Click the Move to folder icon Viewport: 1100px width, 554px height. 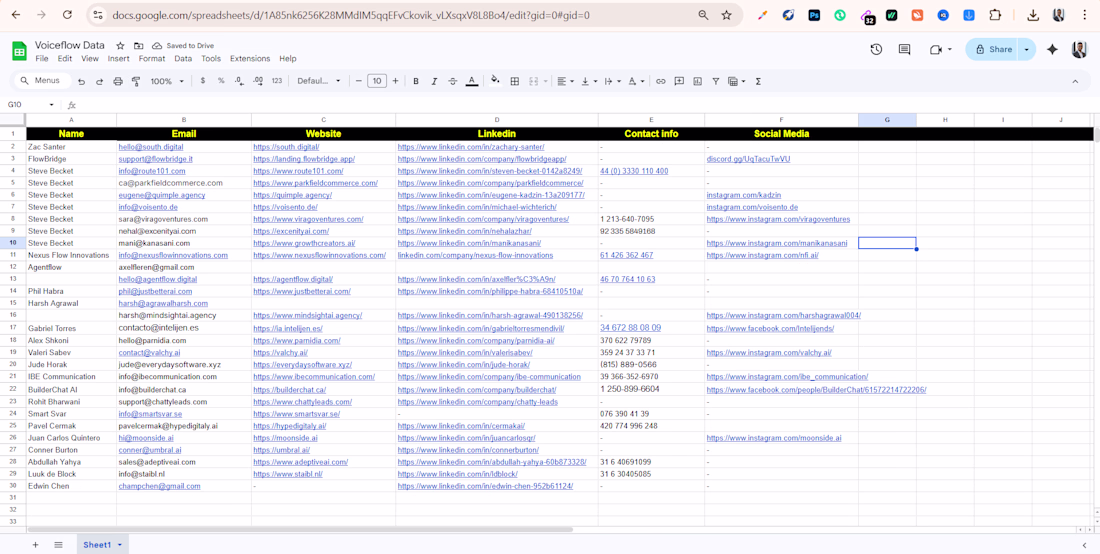138,45
